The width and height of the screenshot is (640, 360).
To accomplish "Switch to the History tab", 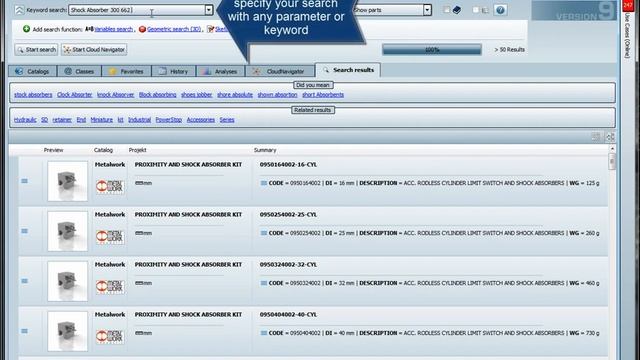I will click(x=174, y=71).
